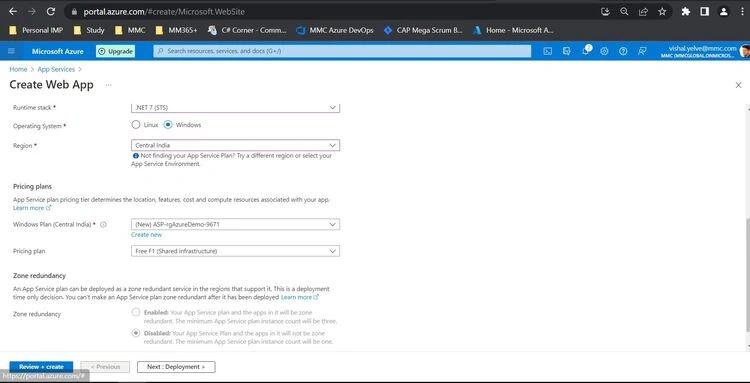Image resolution: width=750 pixels, height=383 pixels.
Task: Open Learn more link under Pricing plans
Action: [x=32, y=208]
